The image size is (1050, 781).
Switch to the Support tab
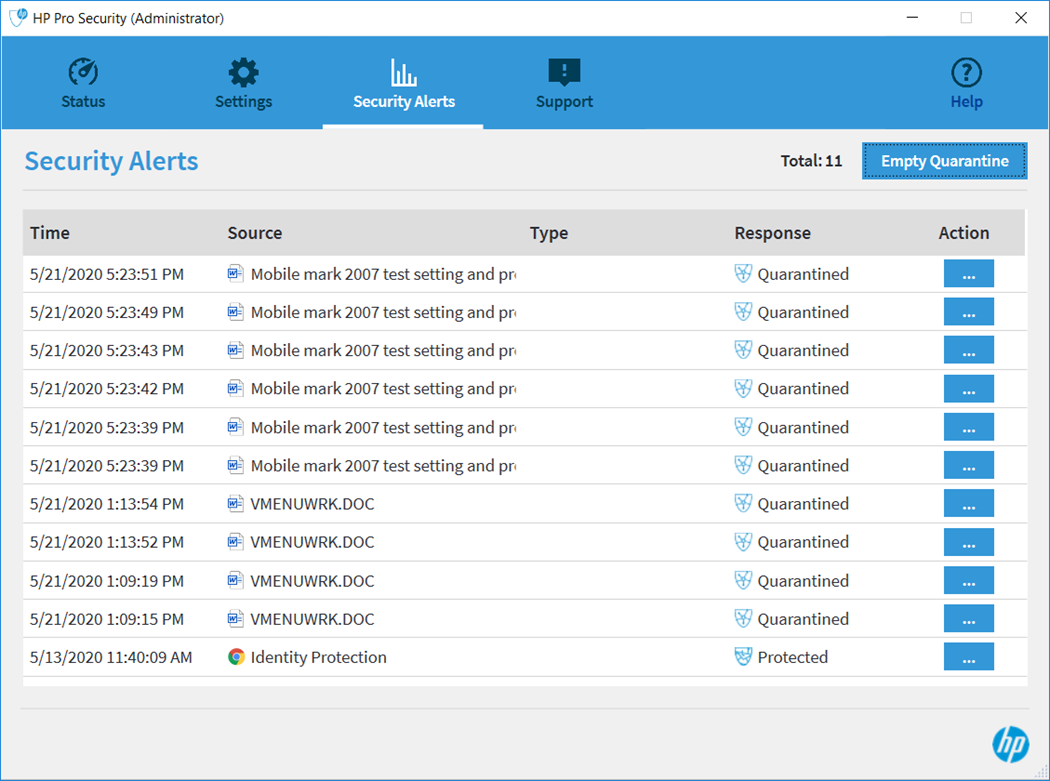point(564,84)
